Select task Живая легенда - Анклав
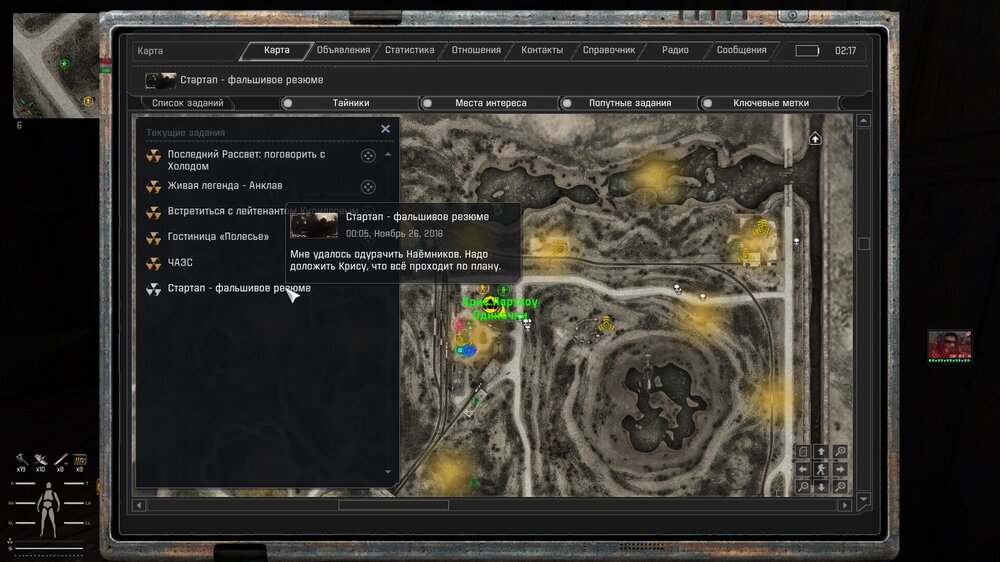This screenshot has height=562, width=1000. point(224,186)
